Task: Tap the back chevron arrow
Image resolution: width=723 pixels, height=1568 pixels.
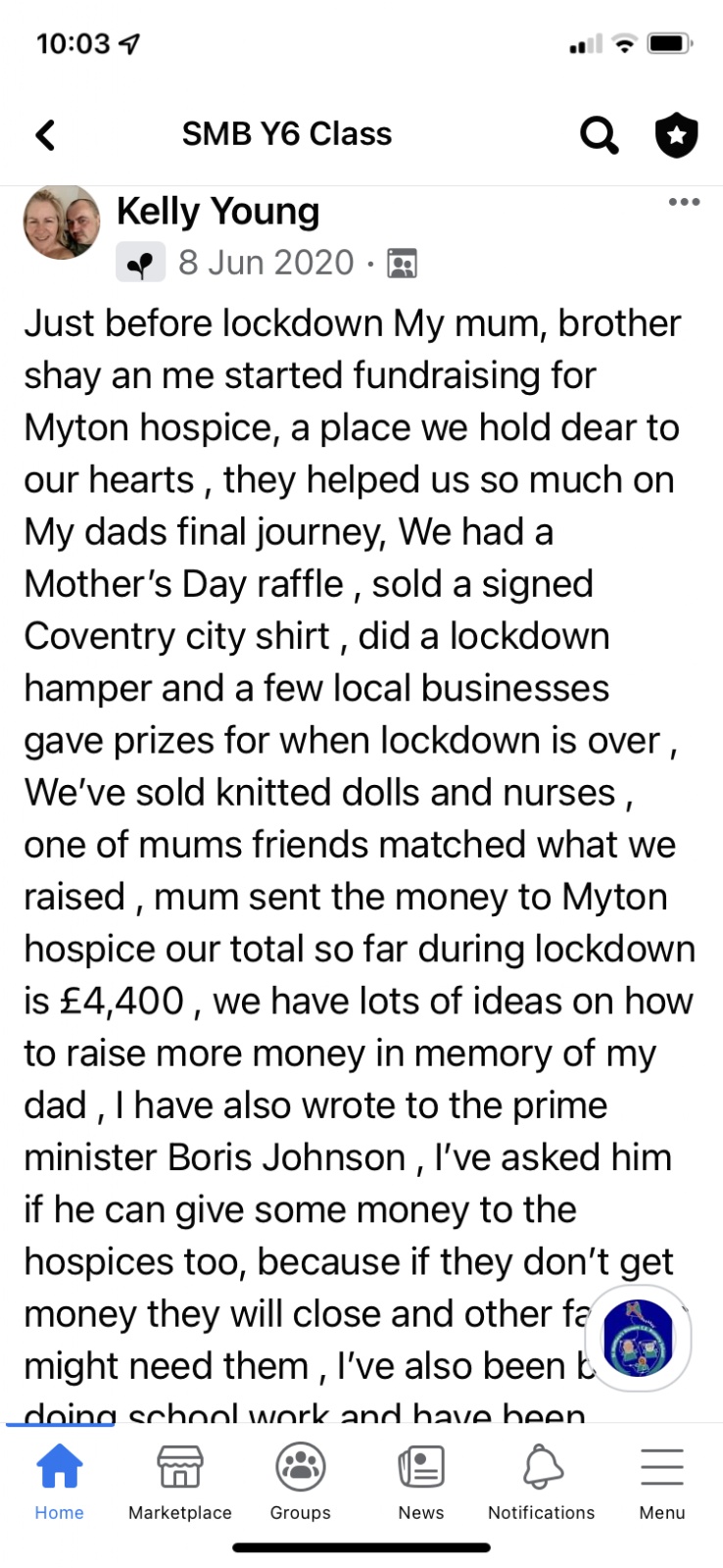Action: [45, 134]
